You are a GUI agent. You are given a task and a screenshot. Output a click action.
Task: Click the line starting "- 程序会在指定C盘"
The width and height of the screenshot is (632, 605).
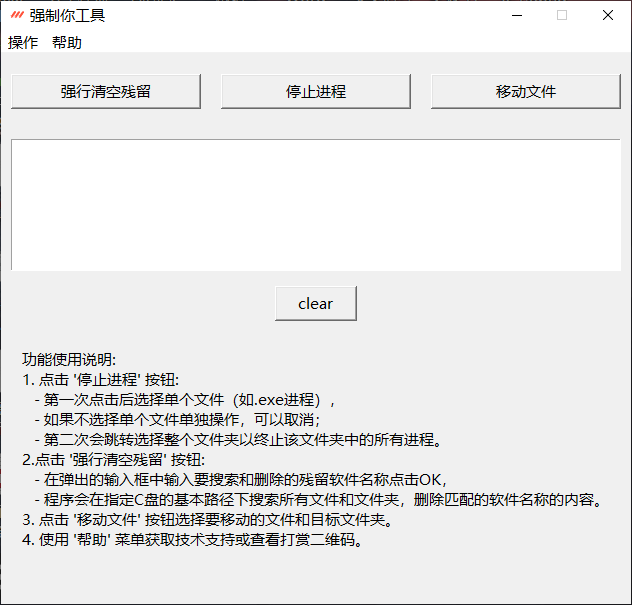pos(318,500)
